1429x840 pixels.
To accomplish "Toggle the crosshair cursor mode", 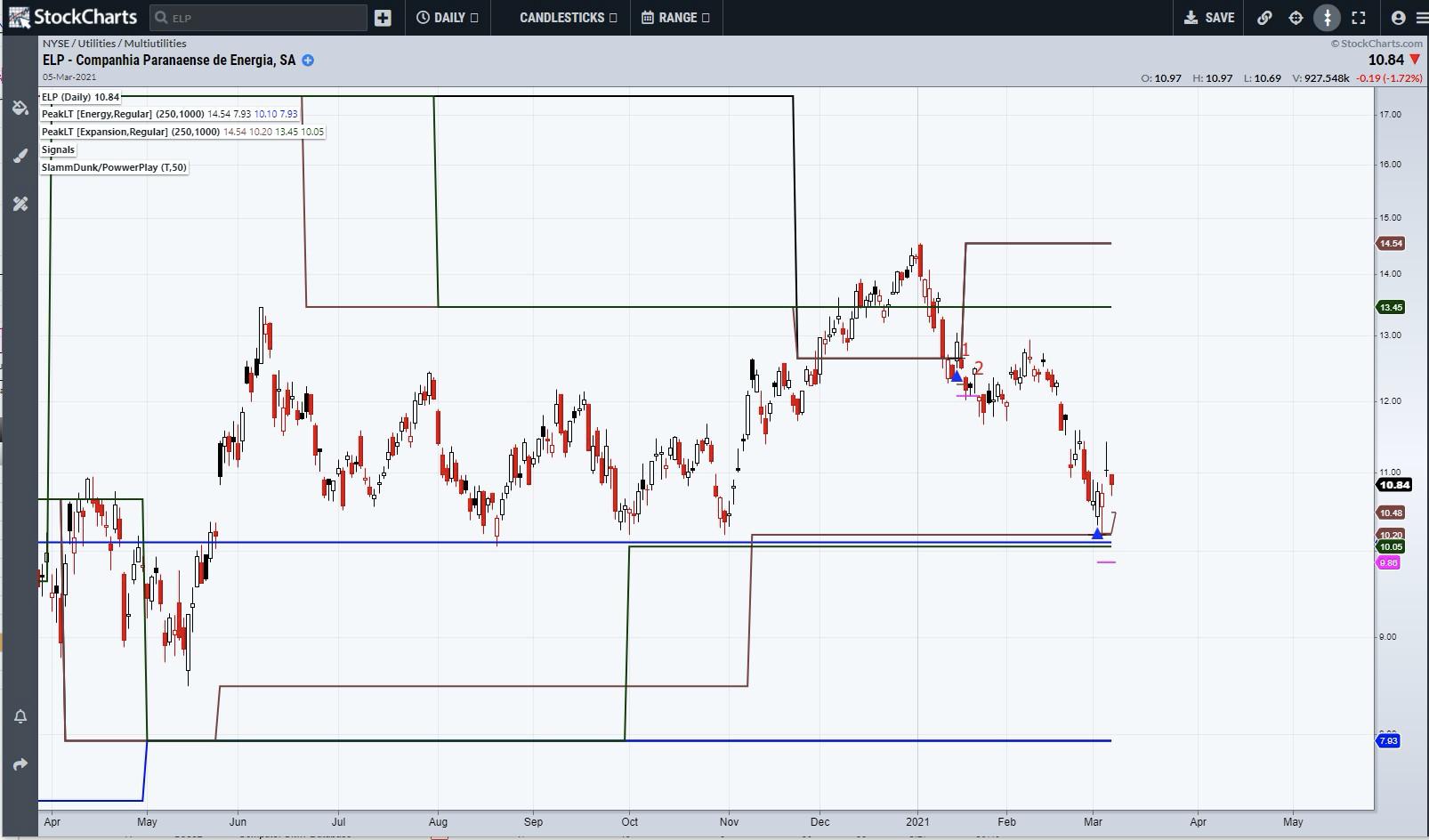I will [1296, 18].
